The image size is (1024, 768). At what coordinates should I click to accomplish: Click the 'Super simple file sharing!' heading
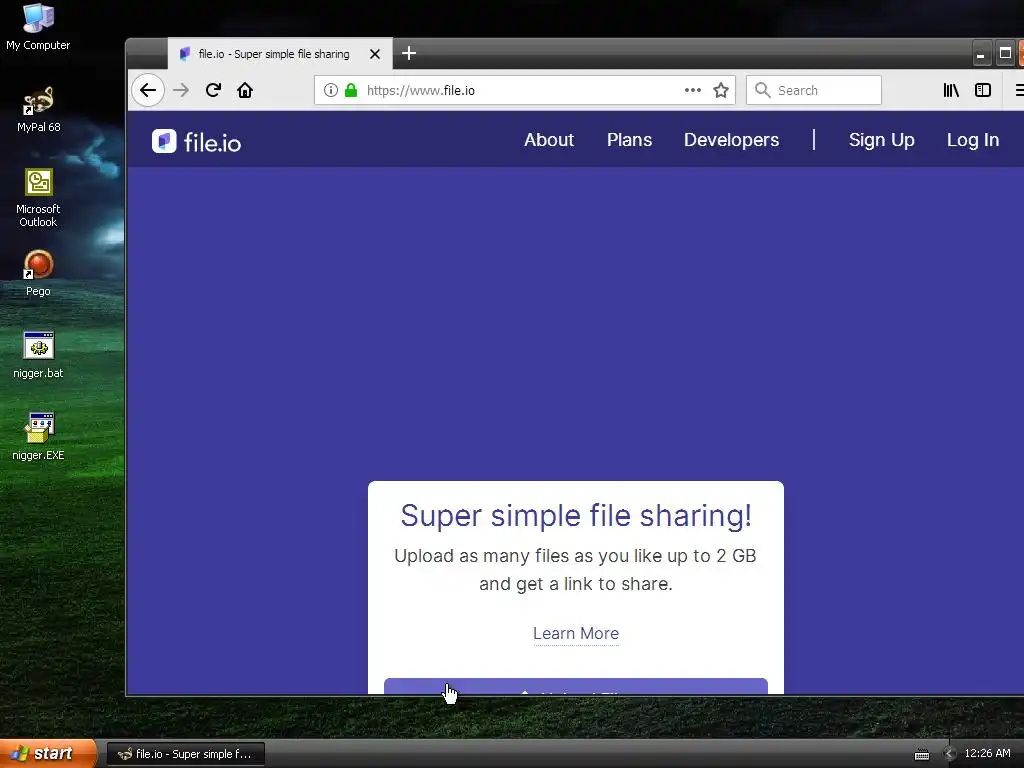pyautogui.click(x=576, y=516)
